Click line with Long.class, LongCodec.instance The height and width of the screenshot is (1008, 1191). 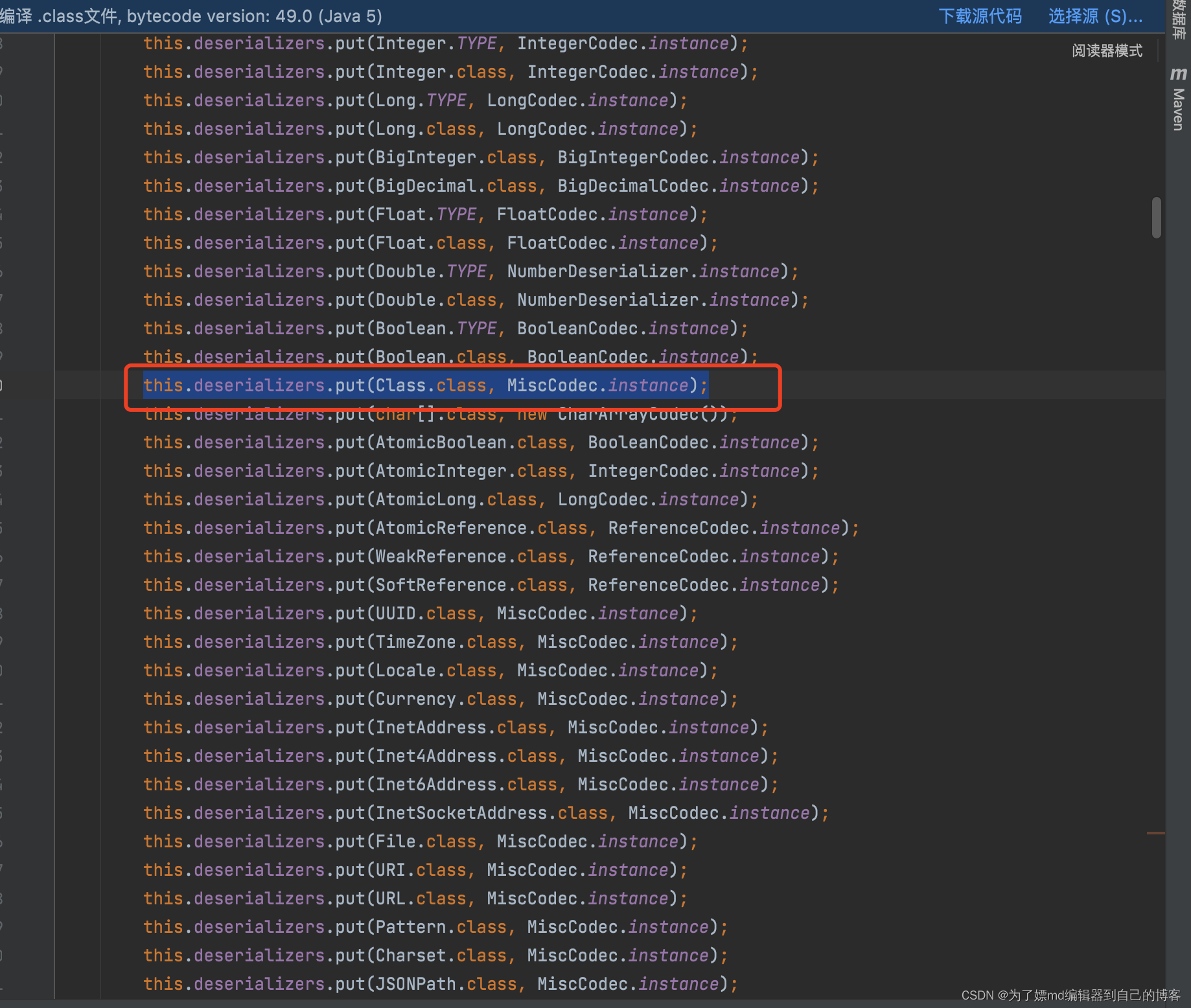pos(421,129)
